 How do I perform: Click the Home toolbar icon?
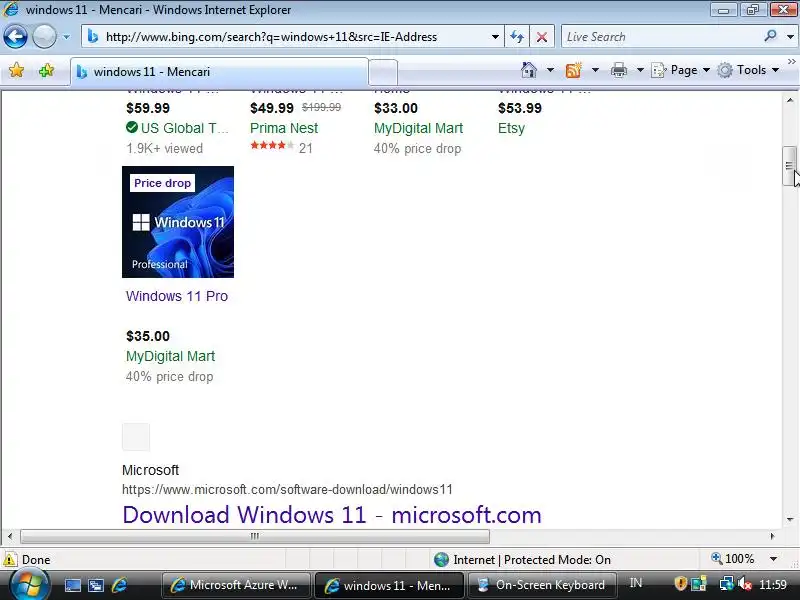[x=529, y=69]
